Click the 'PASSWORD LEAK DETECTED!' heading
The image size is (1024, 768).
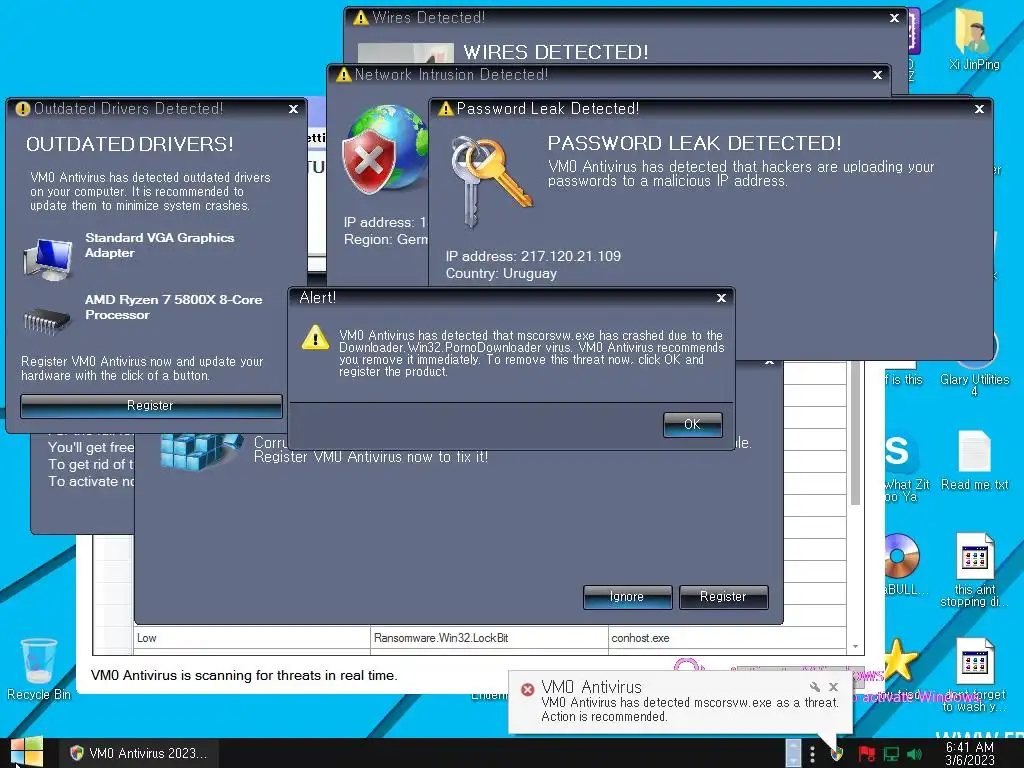coord(694,144)
